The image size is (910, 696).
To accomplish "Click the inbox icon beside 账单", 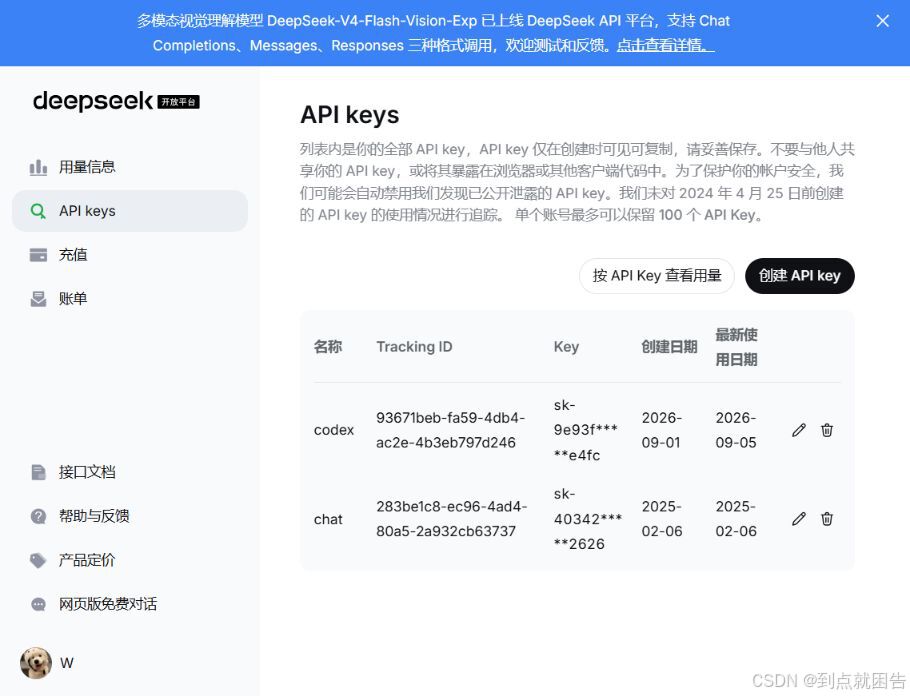I will tap(38, 299).
